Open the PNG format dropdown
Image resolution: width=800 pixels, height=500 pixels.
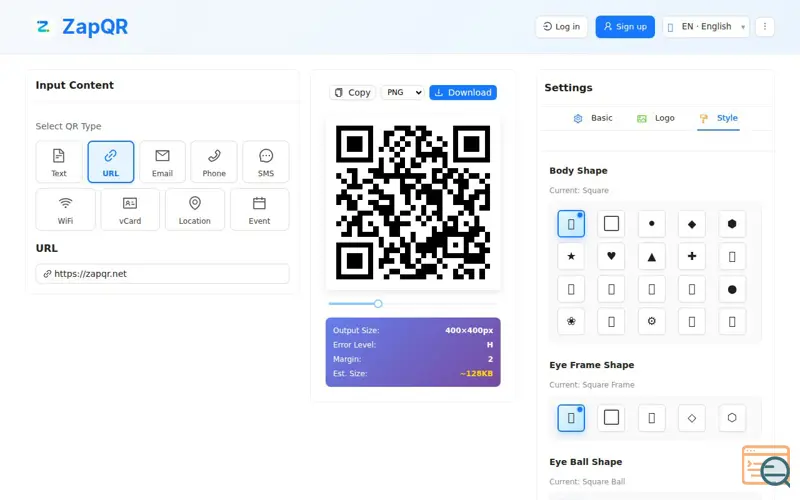click(x=403, y=92)
